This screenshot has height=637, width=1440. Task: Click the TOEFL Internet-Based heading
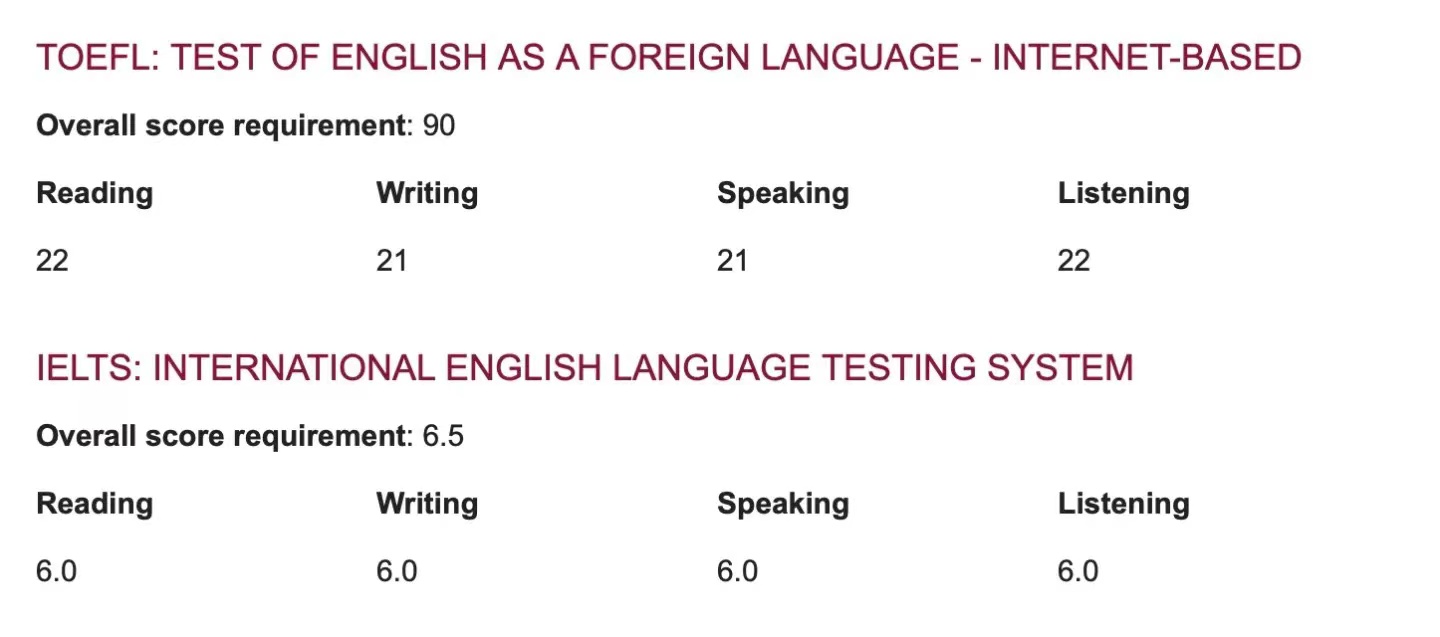669,58
